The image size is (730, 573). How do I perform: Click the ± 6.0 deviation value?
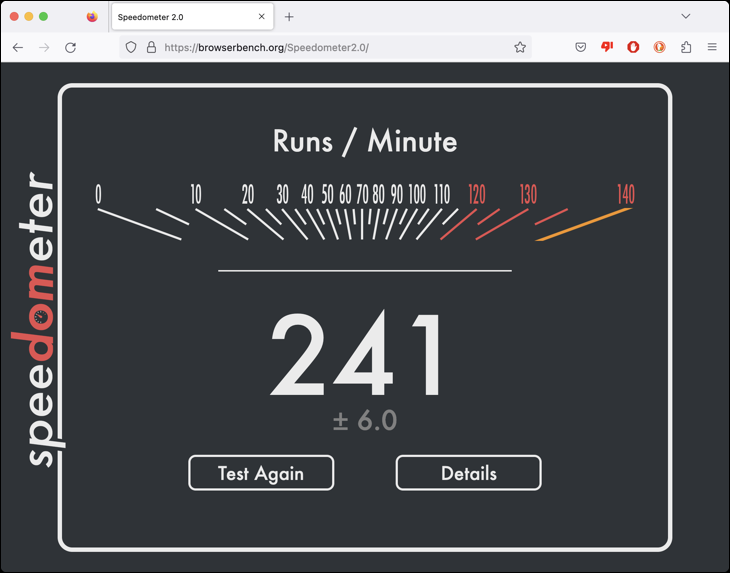pos(365,420)
